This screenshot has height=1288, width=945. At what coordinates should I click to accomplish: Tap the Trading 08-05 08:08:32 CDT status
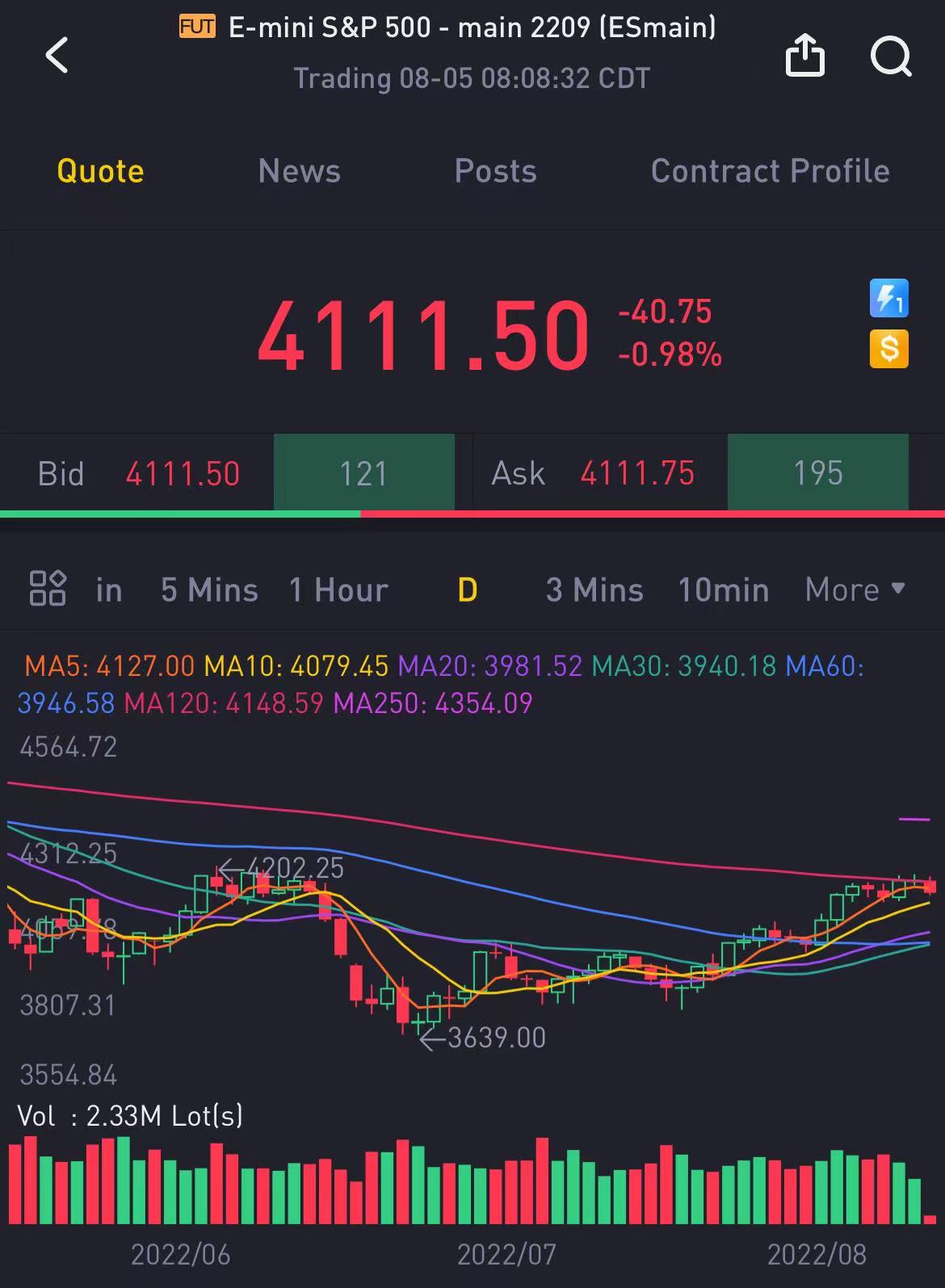coord(472,78)
